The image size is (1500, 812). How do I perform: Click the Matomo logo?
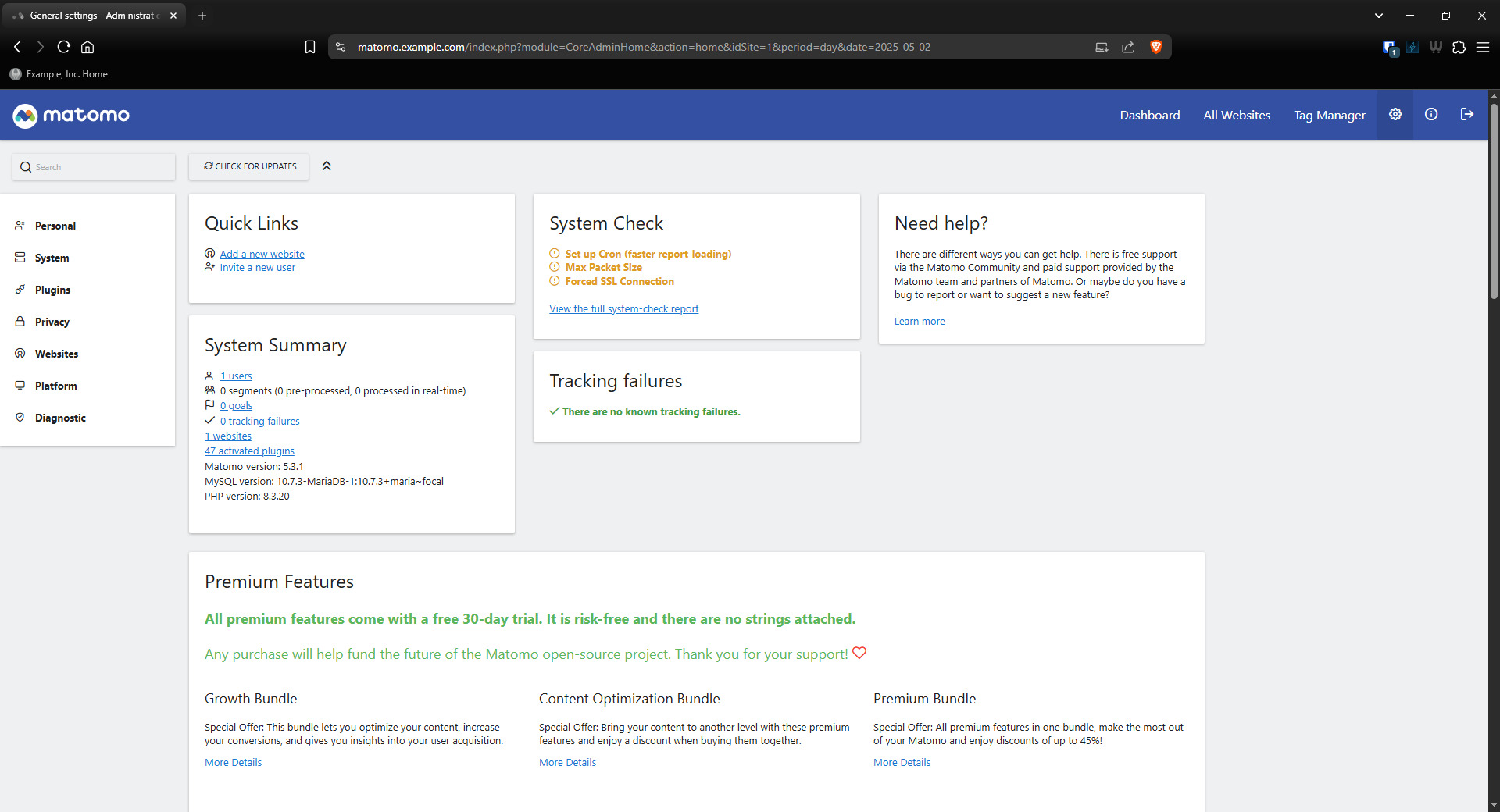click(71, 116)
